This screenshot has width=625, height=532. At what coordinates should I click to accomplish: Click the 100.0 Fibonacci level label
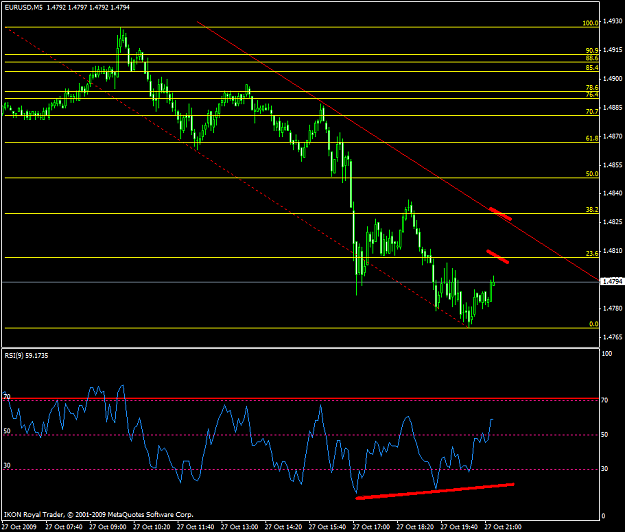590,23
